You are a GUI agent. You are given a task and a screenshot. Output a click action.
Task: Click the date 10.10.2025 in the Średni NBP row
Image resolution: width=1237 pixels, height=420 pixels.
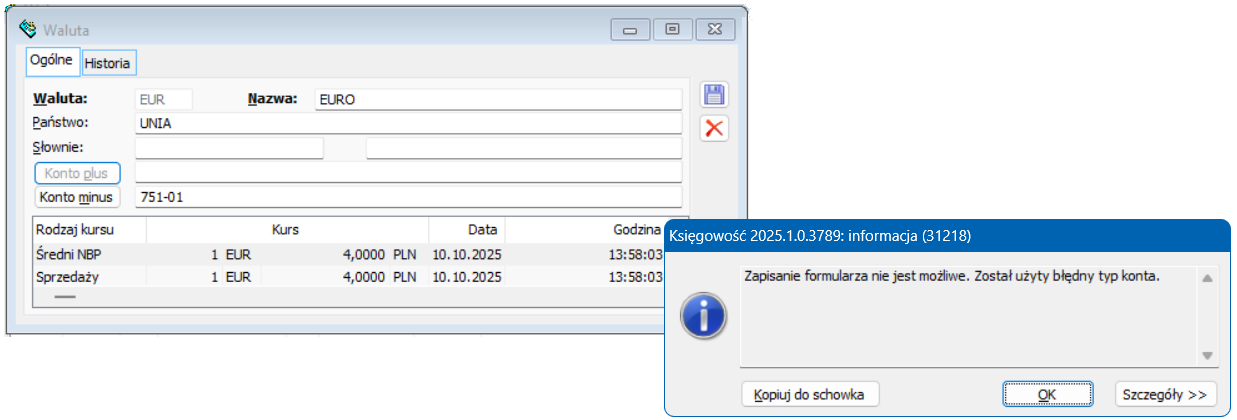pos(467,254)
